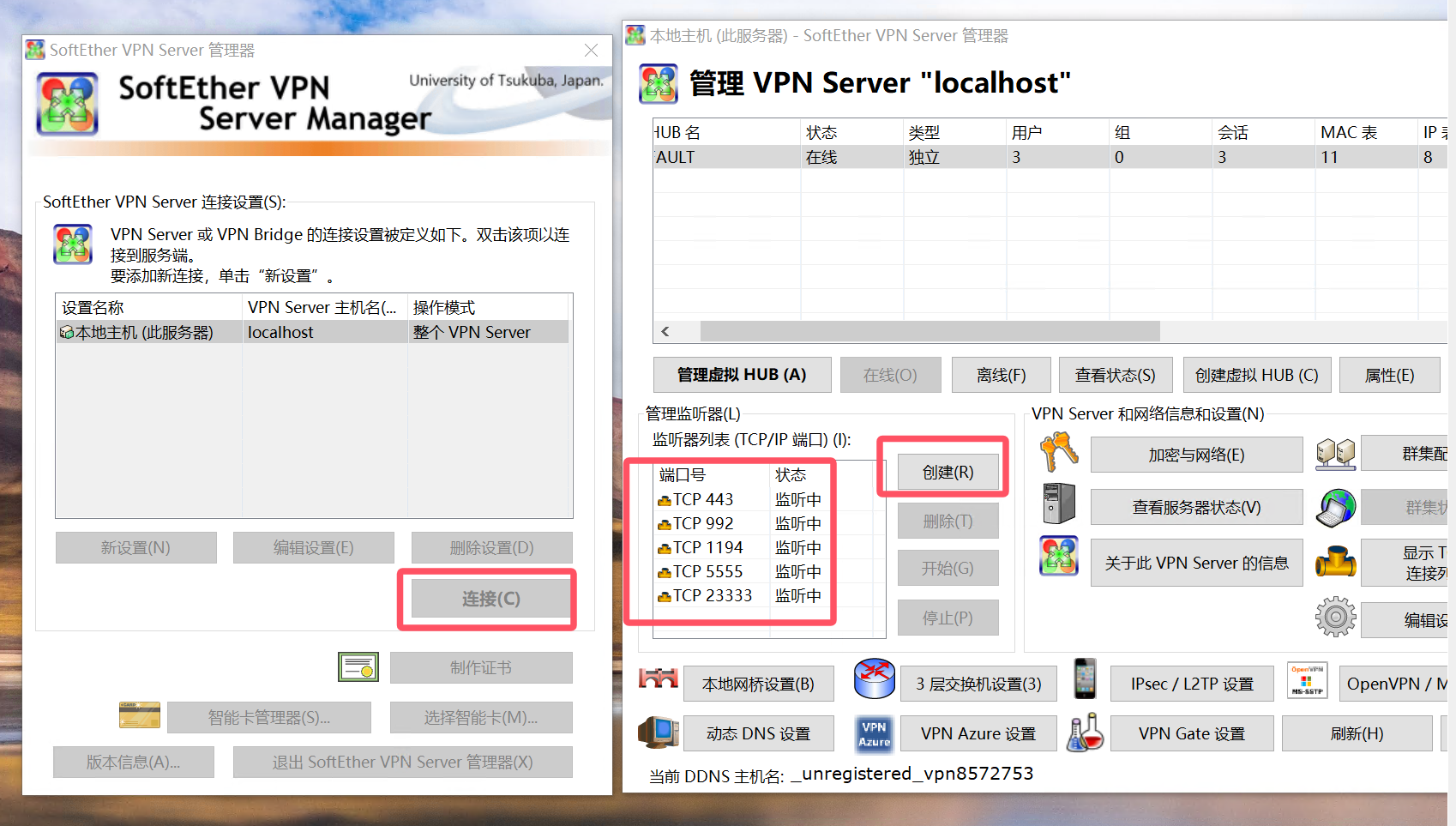The height and width of the screenshot is (826, 1456).
Task: Click the icon beside the 连接设置 description
Action: (x=73, y=244)
